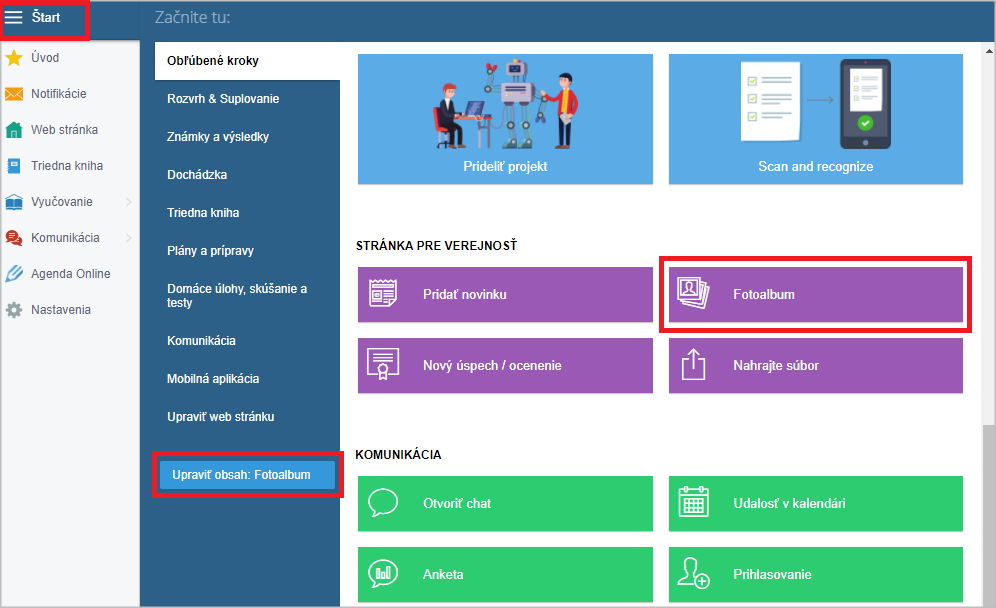The width and height of the screenshot is (996, 608).
Task: Click the gear icon for Nastavenia
Action: point(14,310)
